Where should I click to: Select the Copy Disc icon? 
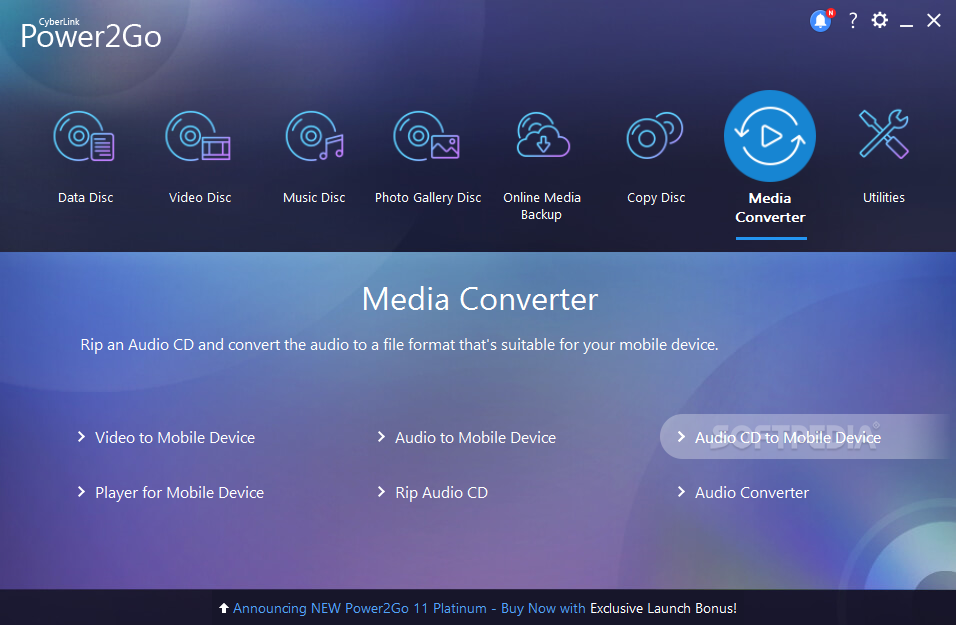(655, 135)
